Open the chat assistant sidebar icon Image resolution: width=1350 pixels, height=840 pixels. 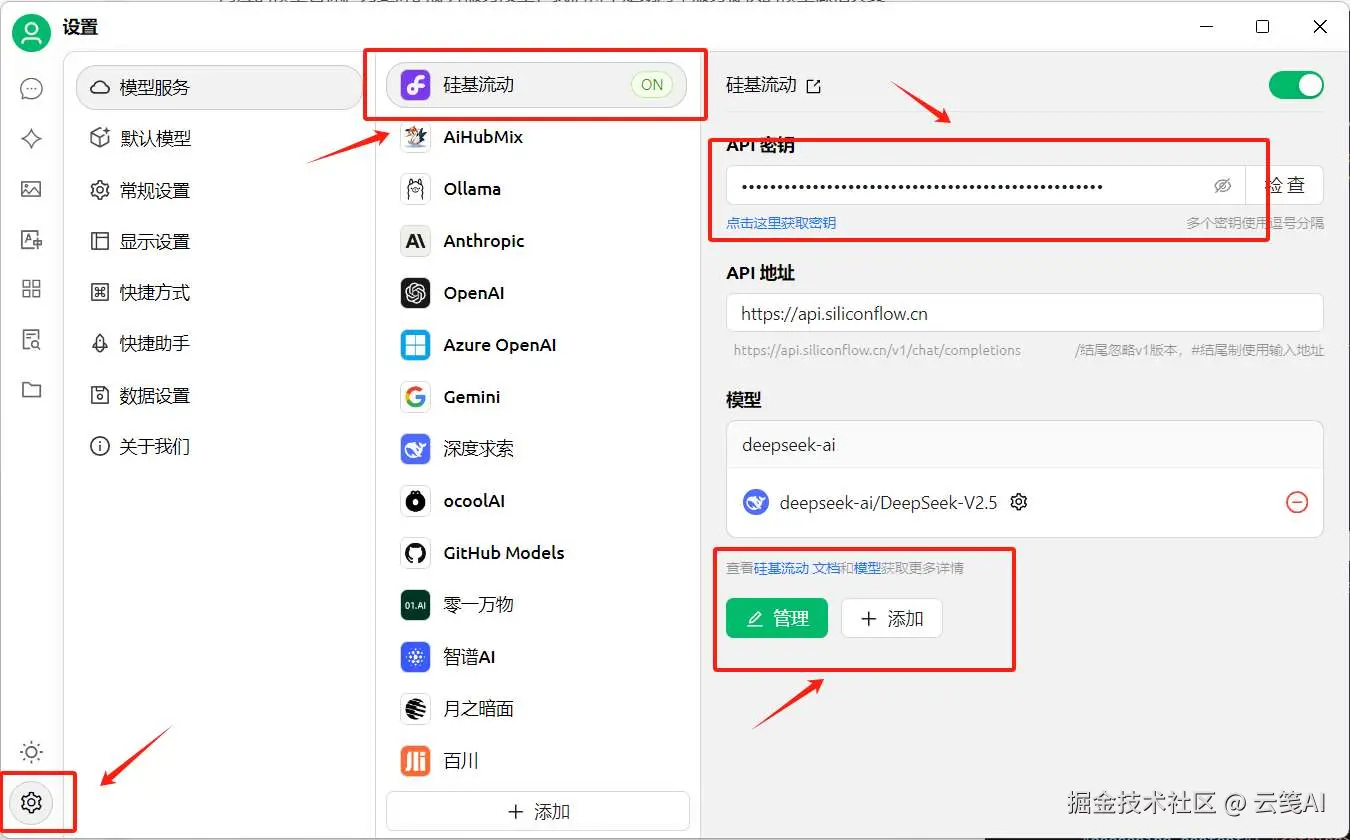pos(31,89)
